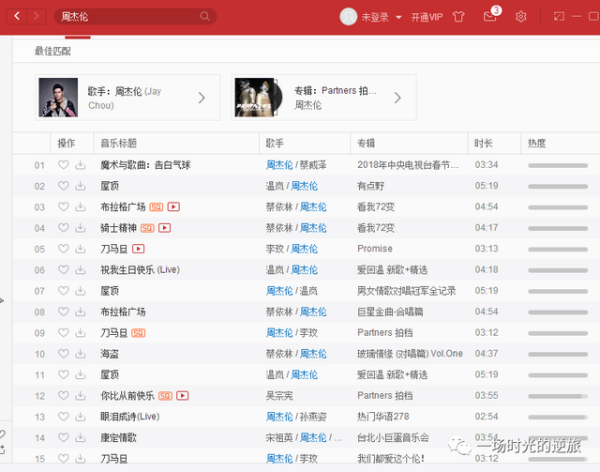The height and width of the screenshot is (472, 600).
Task: Click the search magnifier icon
Action: point(205,16)
